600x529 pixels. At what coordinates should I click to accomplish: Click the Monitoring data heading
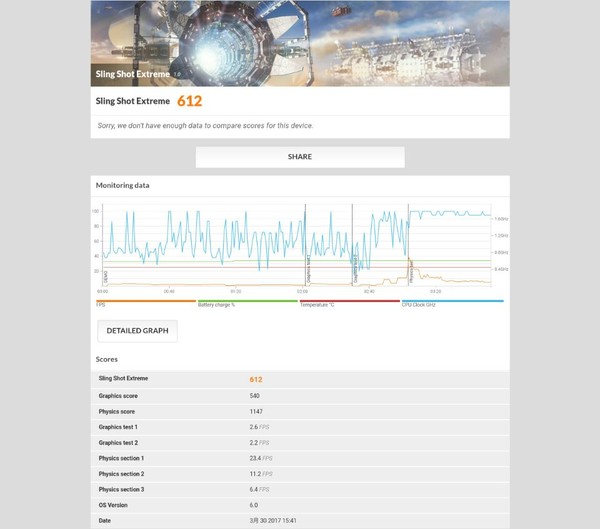[122, 185]
